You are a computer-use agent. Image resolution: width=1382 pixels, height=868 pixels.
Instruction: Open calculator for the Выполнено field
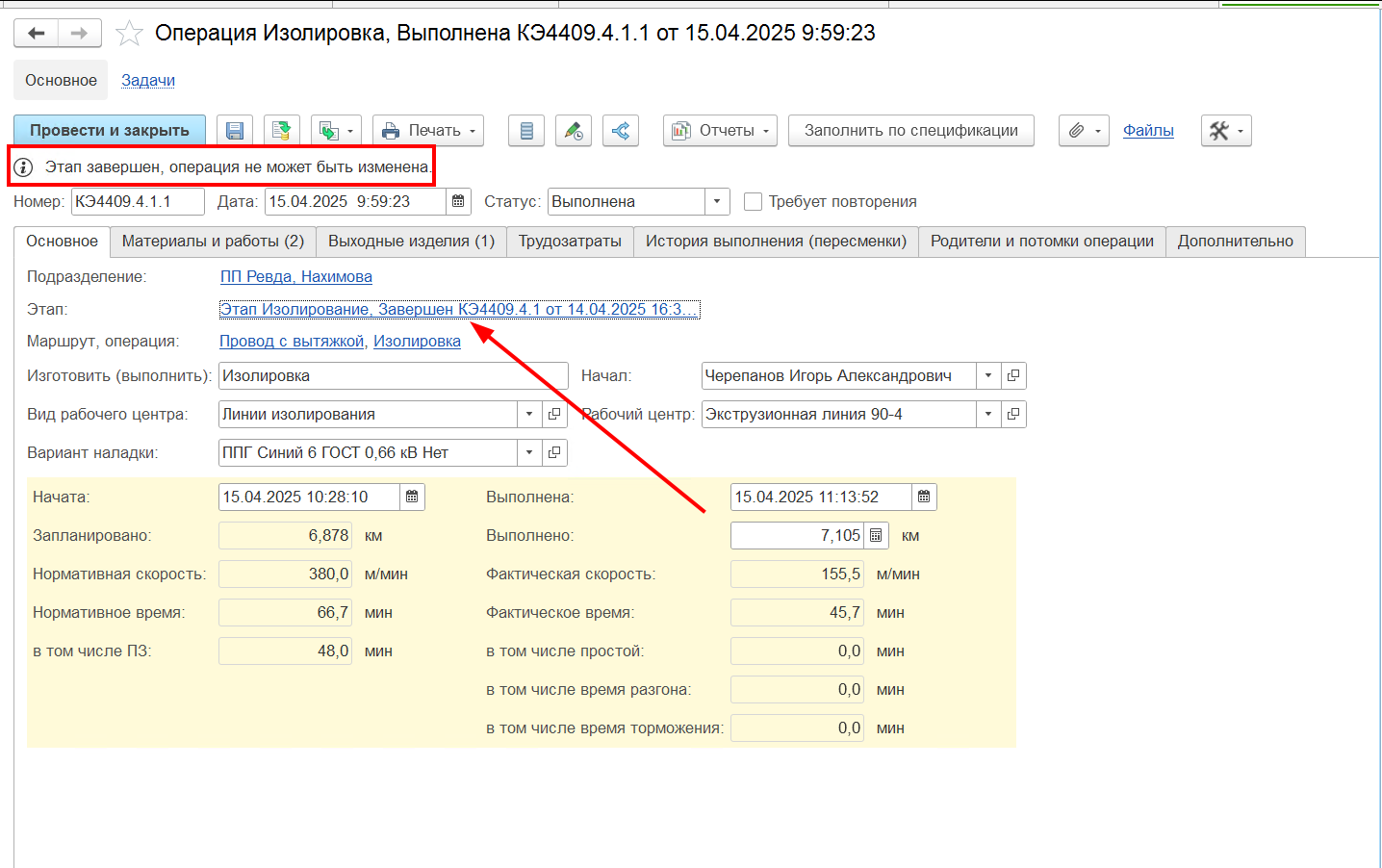(876, 535)
